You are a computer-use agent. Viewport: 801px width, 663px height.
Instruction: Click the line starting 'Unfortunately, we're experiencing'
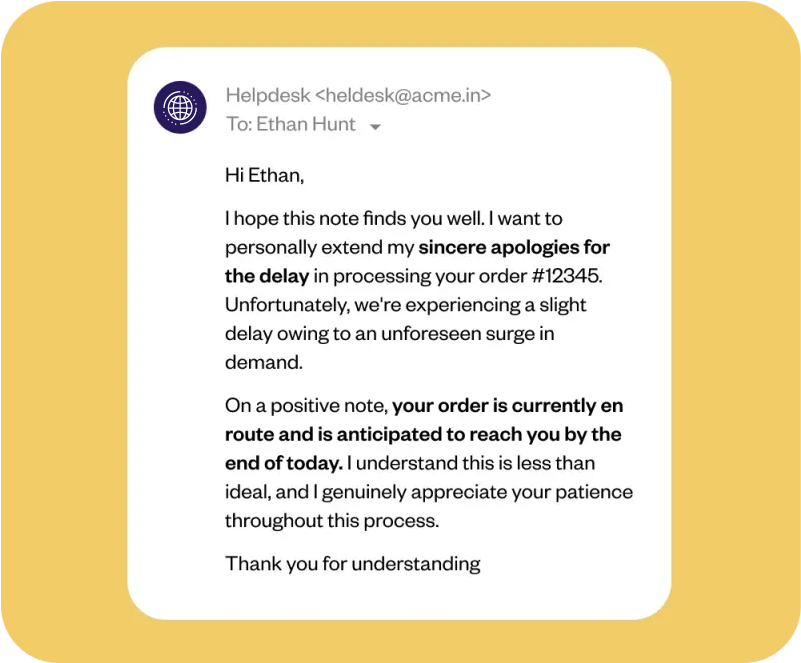(x=406, y=305)
